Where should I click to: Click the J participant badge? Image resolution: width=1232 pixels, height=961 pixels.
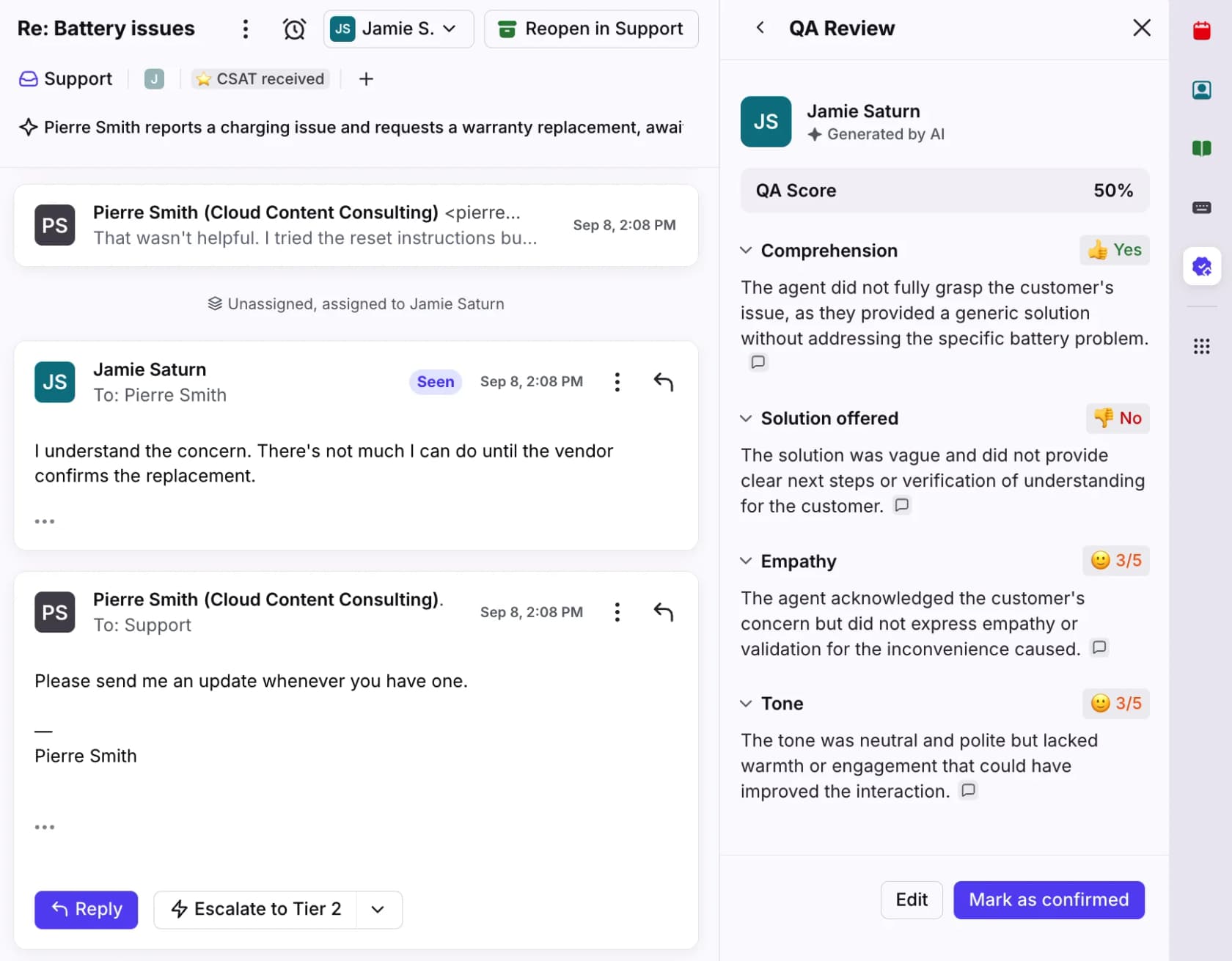point(154,78)
